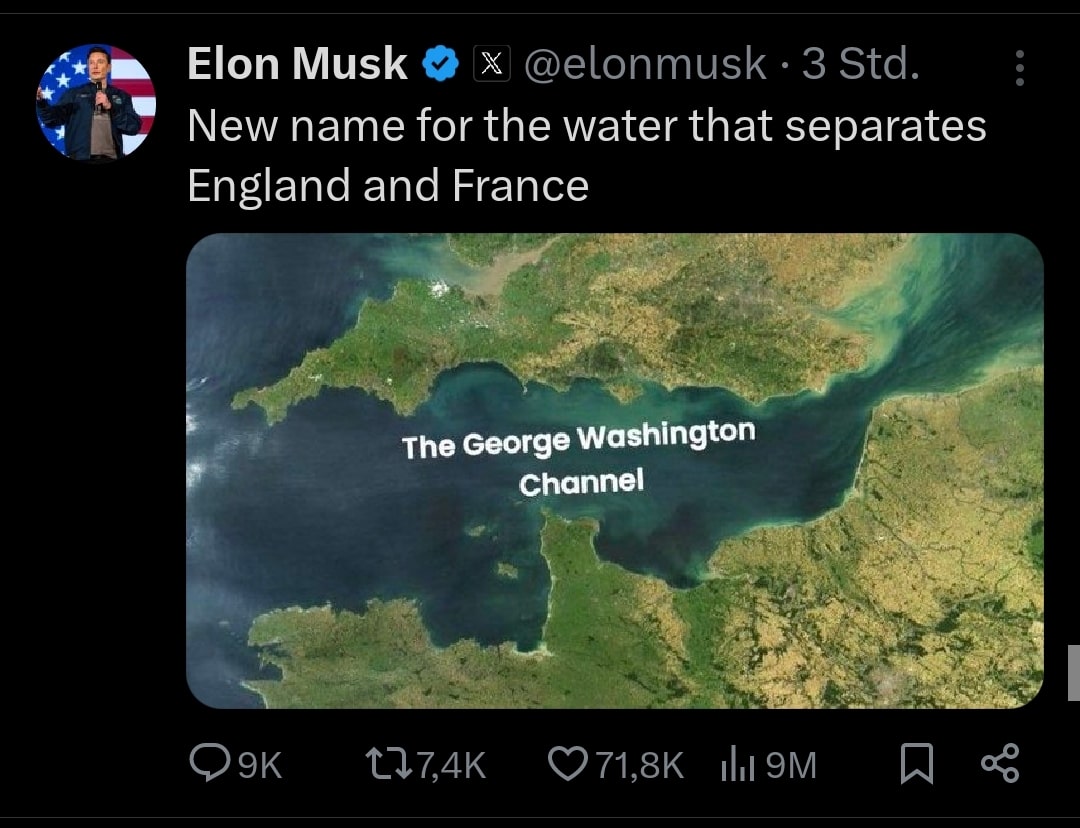Screen dimensions: 1080x828
Task: Click the 9M views count
Action: point(792,766)
